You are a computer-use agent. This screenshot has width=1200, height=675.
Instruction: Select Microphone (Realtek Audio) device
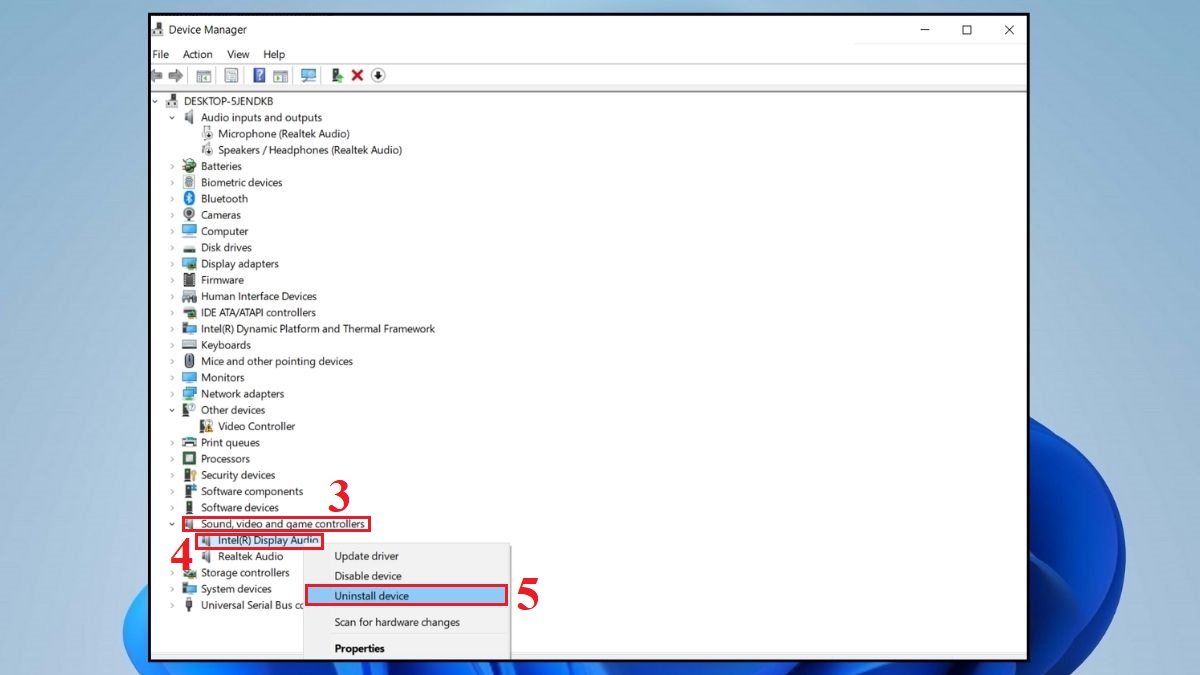point(284,134)
